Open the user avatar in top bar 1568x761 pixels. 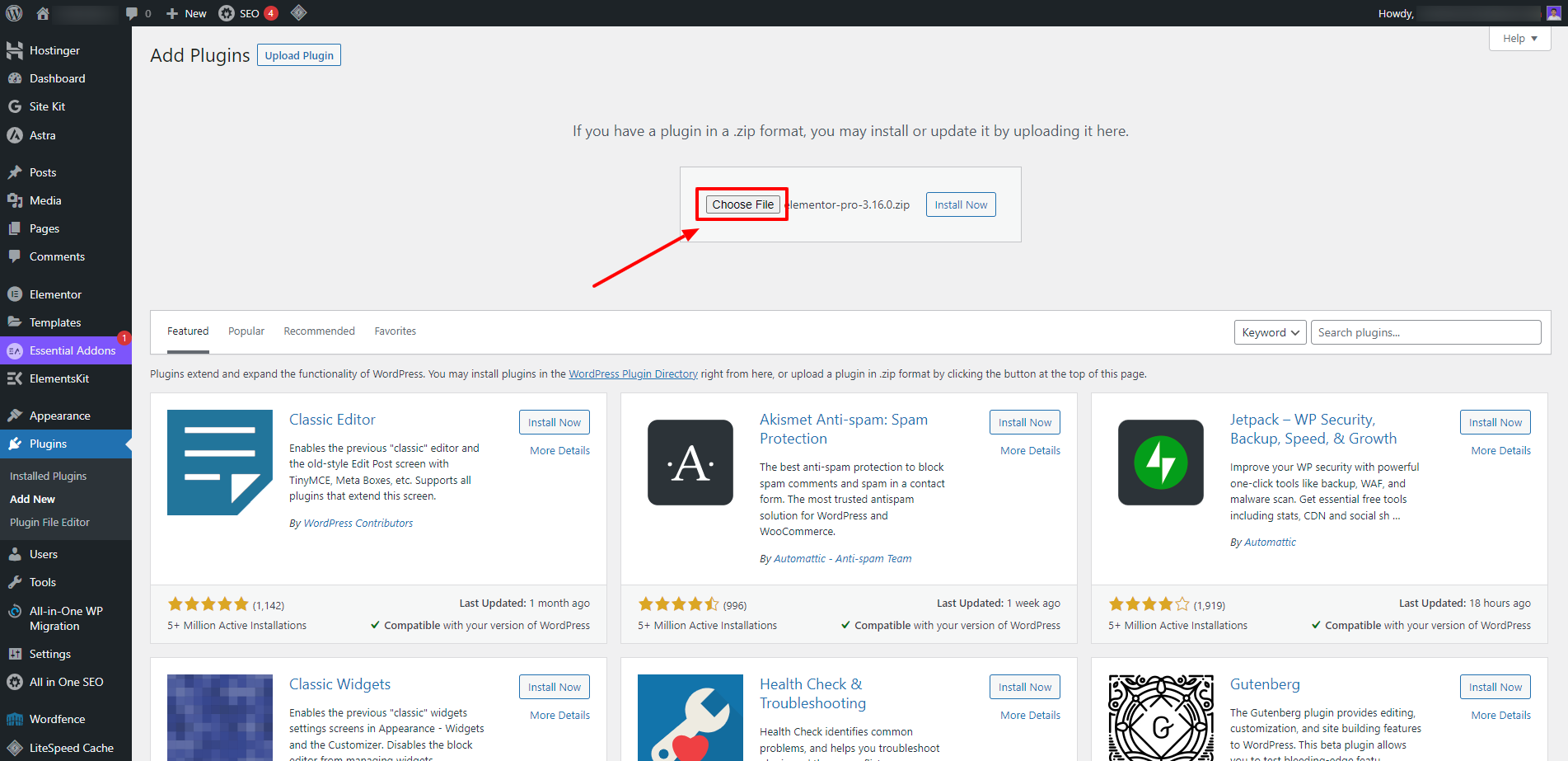click(x=1552, y=13)
